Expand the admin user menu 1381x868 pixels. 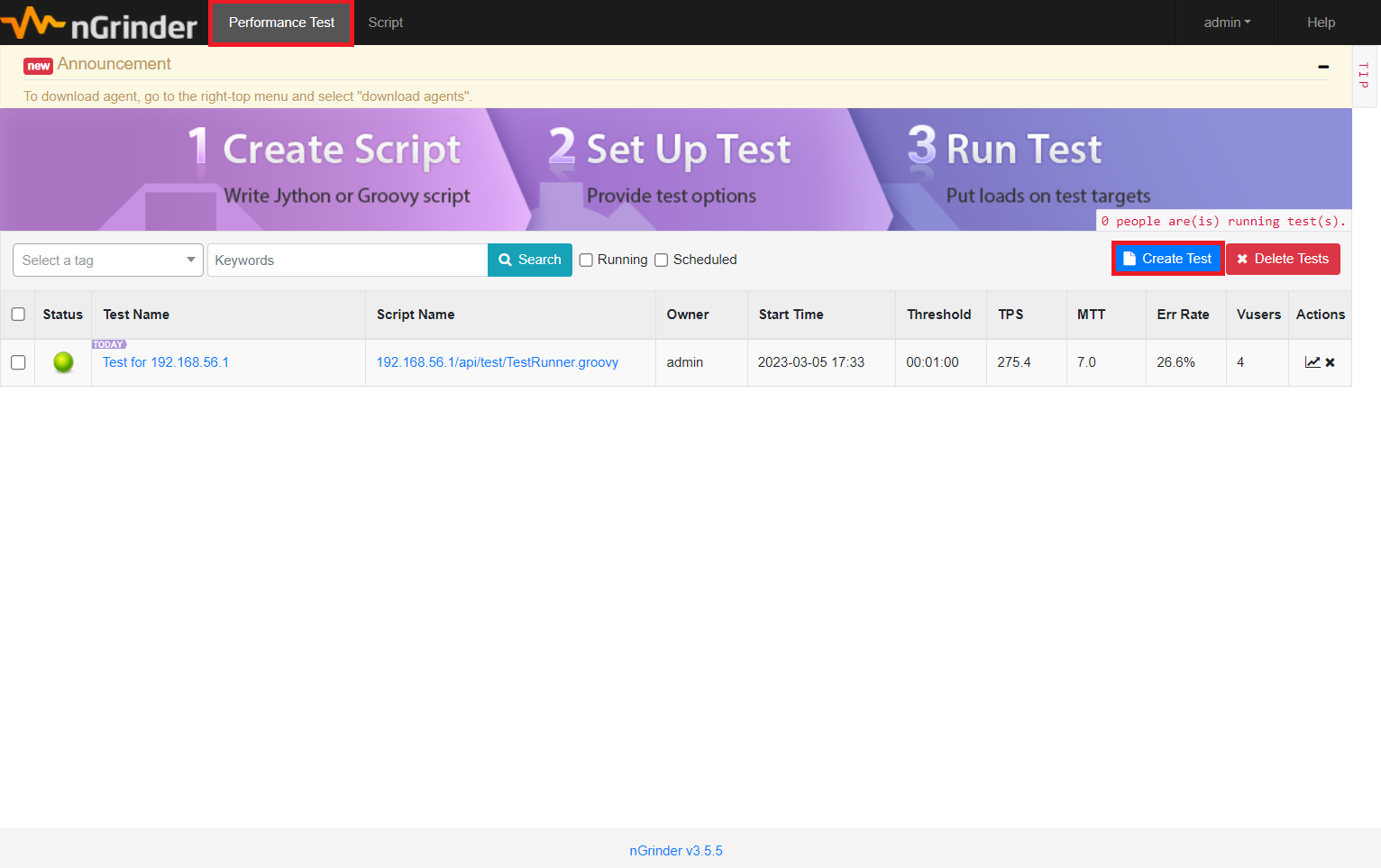pos(1227,23)
